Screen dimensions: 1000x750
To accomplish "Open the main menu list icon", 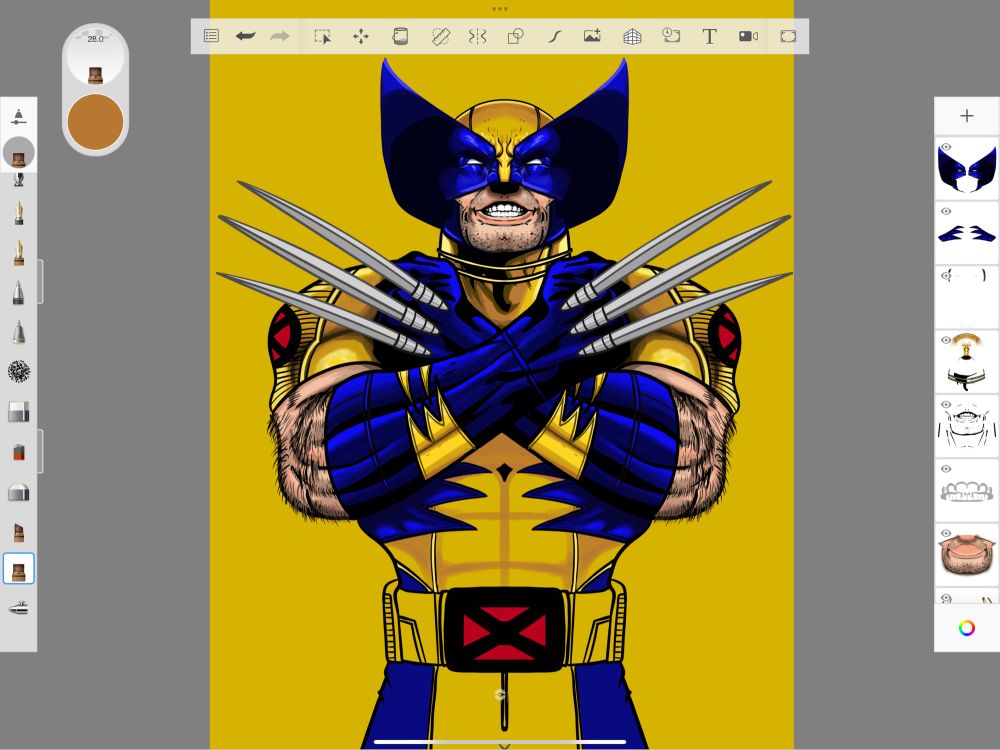I will 211,36.
